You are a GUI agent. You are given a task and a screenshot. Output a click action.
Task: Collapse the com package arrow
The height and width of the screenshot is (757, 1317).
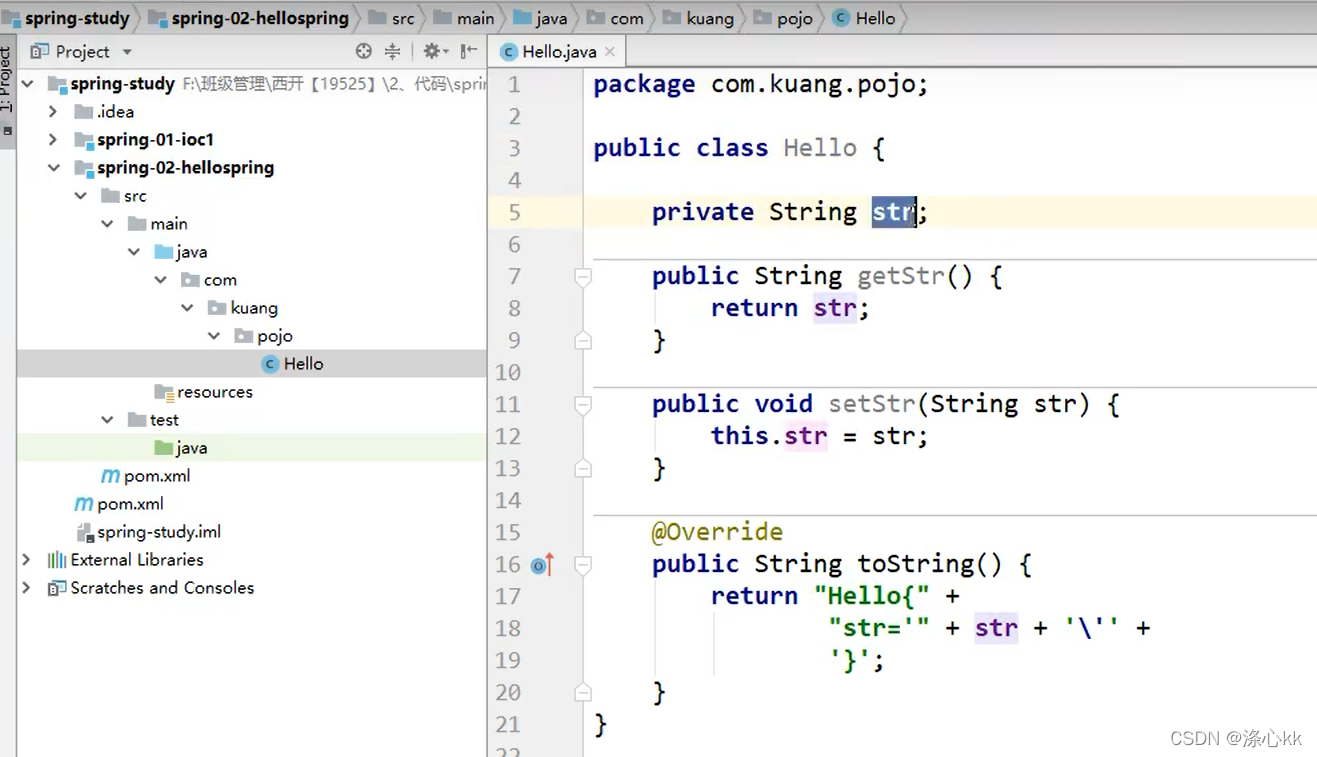(x=161, y=280)
